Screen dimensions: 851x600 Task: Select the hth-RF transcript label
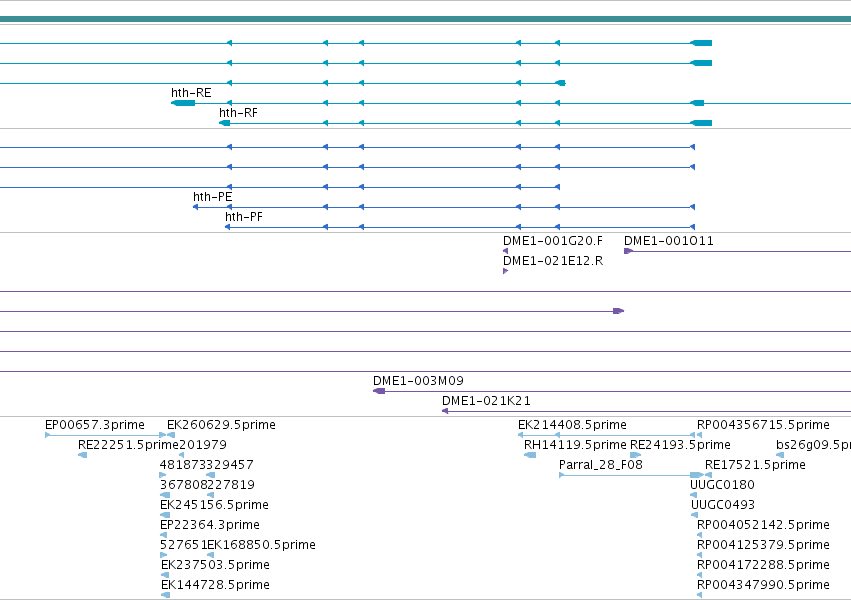(x=238, y=113)
